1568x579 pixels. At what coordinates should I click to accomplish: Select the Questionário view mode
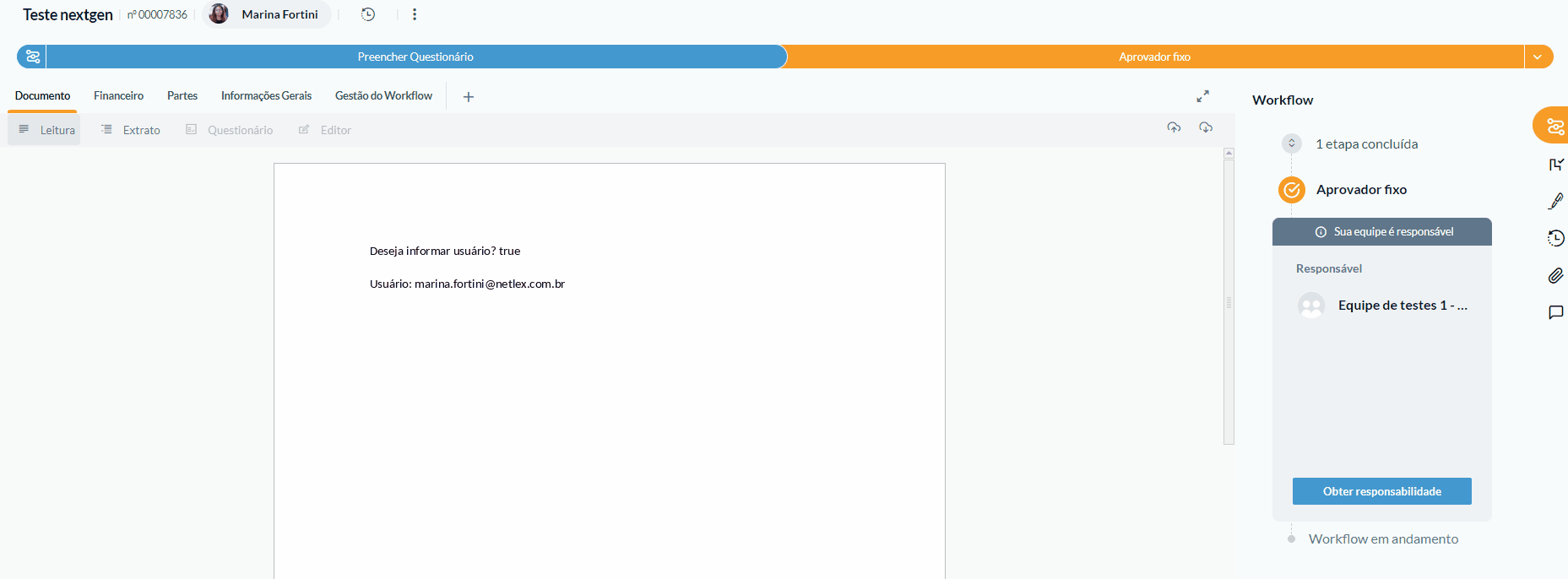[229, 130]
